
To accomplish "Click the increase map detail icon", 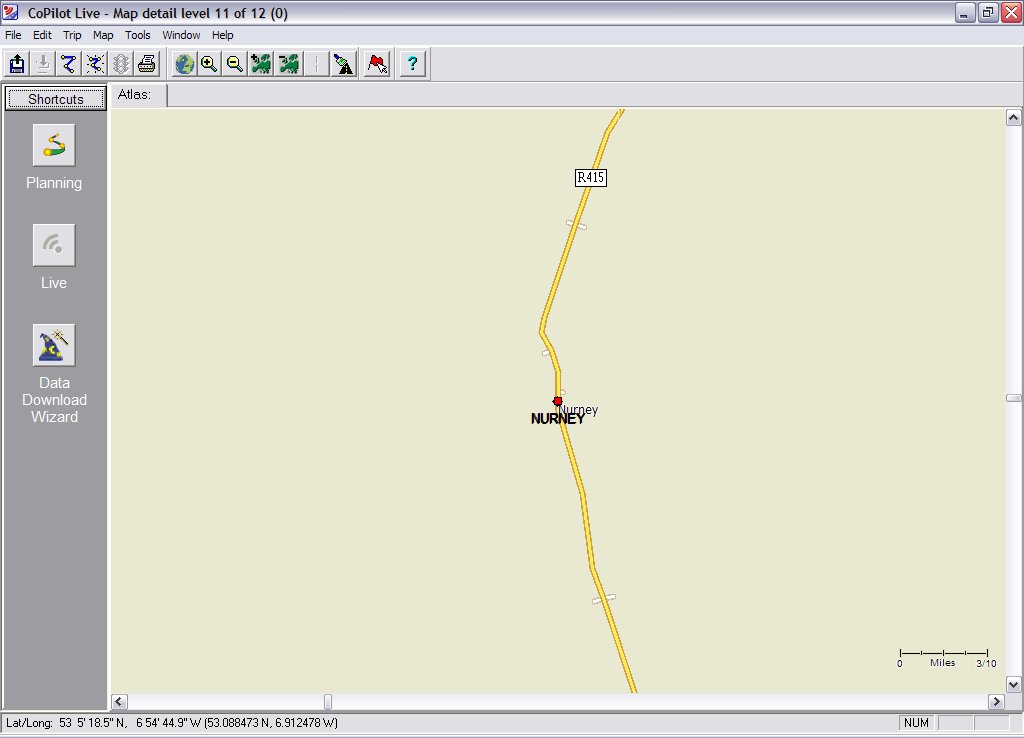I will (261, 64).
